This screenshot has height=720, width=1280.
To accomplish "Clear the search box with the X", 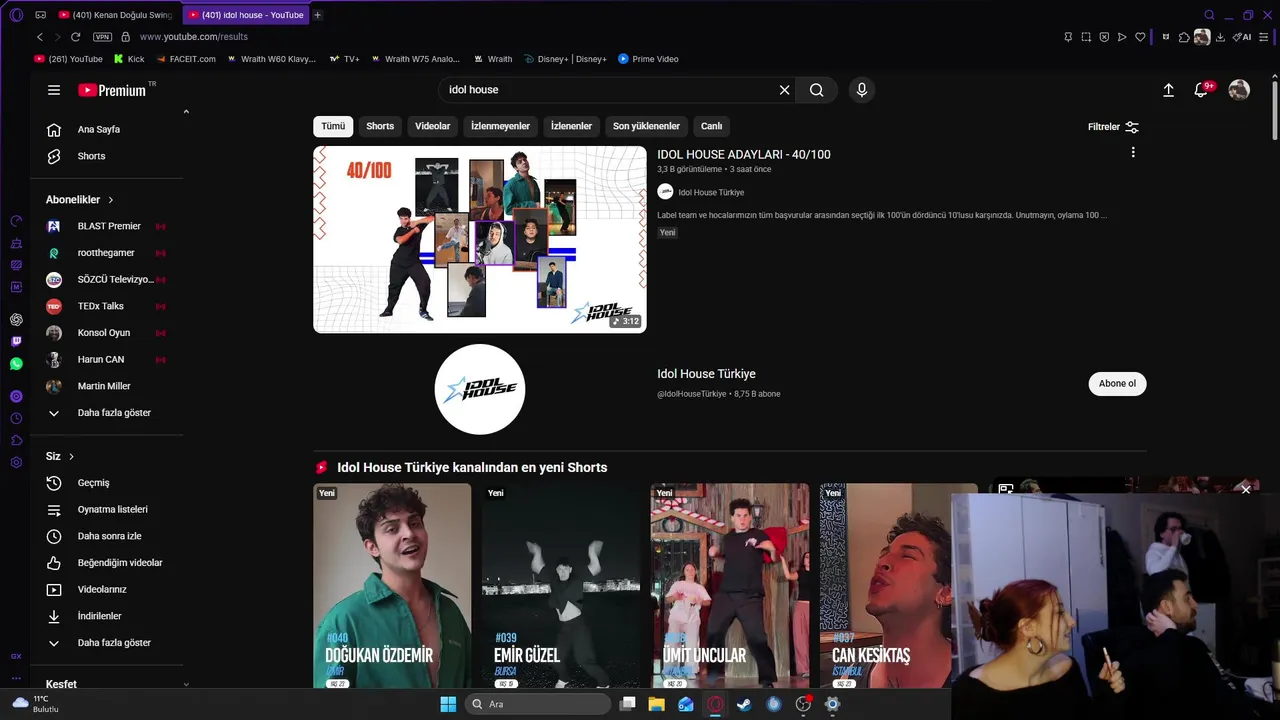I will point(784,90).
